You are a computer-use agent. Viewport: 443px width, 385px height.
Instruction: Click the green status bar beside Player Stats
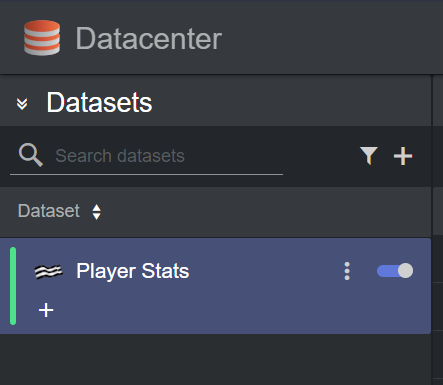13,286
